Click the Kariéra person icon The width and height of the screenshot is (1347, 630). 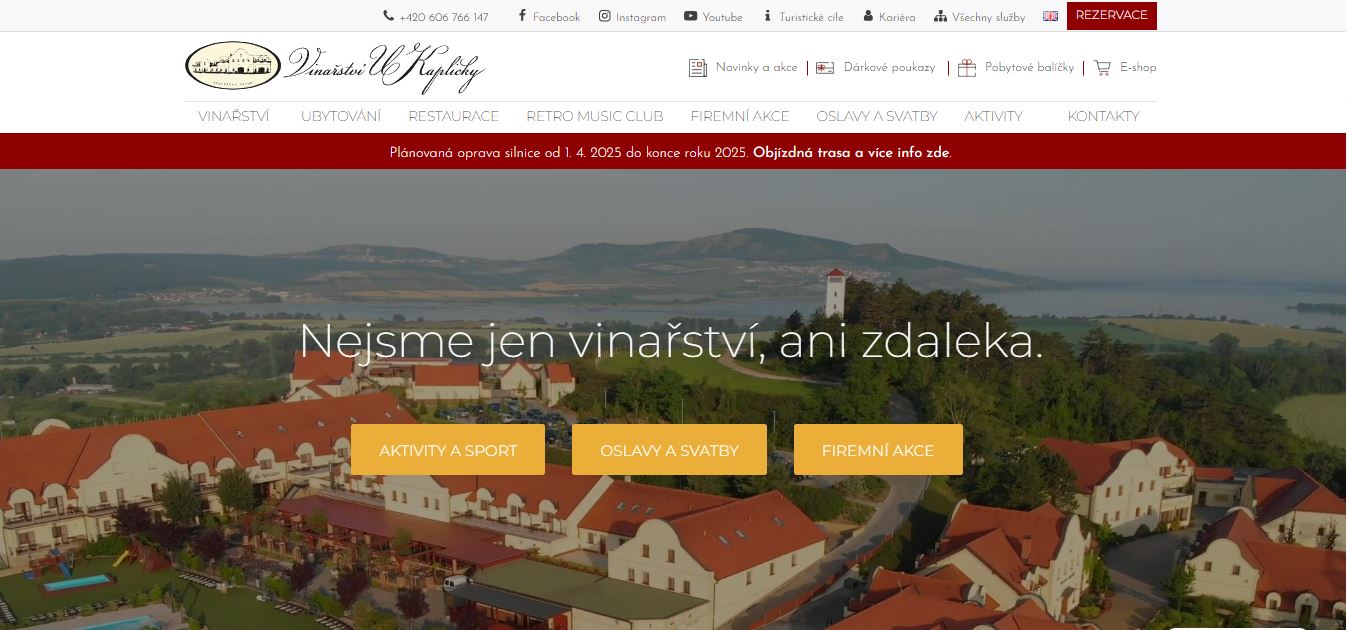pyautogui.click(x=868, y=16)
